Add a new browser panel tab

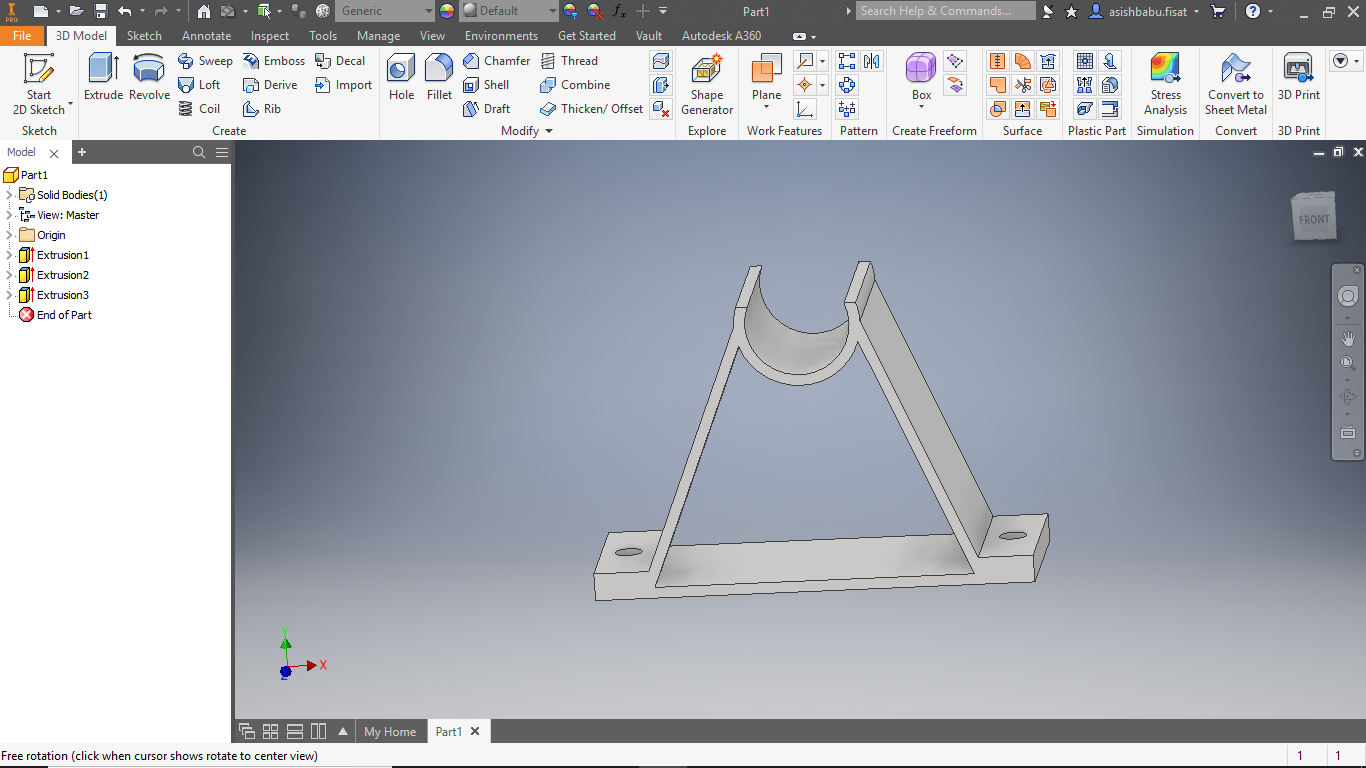coord(82,152)
